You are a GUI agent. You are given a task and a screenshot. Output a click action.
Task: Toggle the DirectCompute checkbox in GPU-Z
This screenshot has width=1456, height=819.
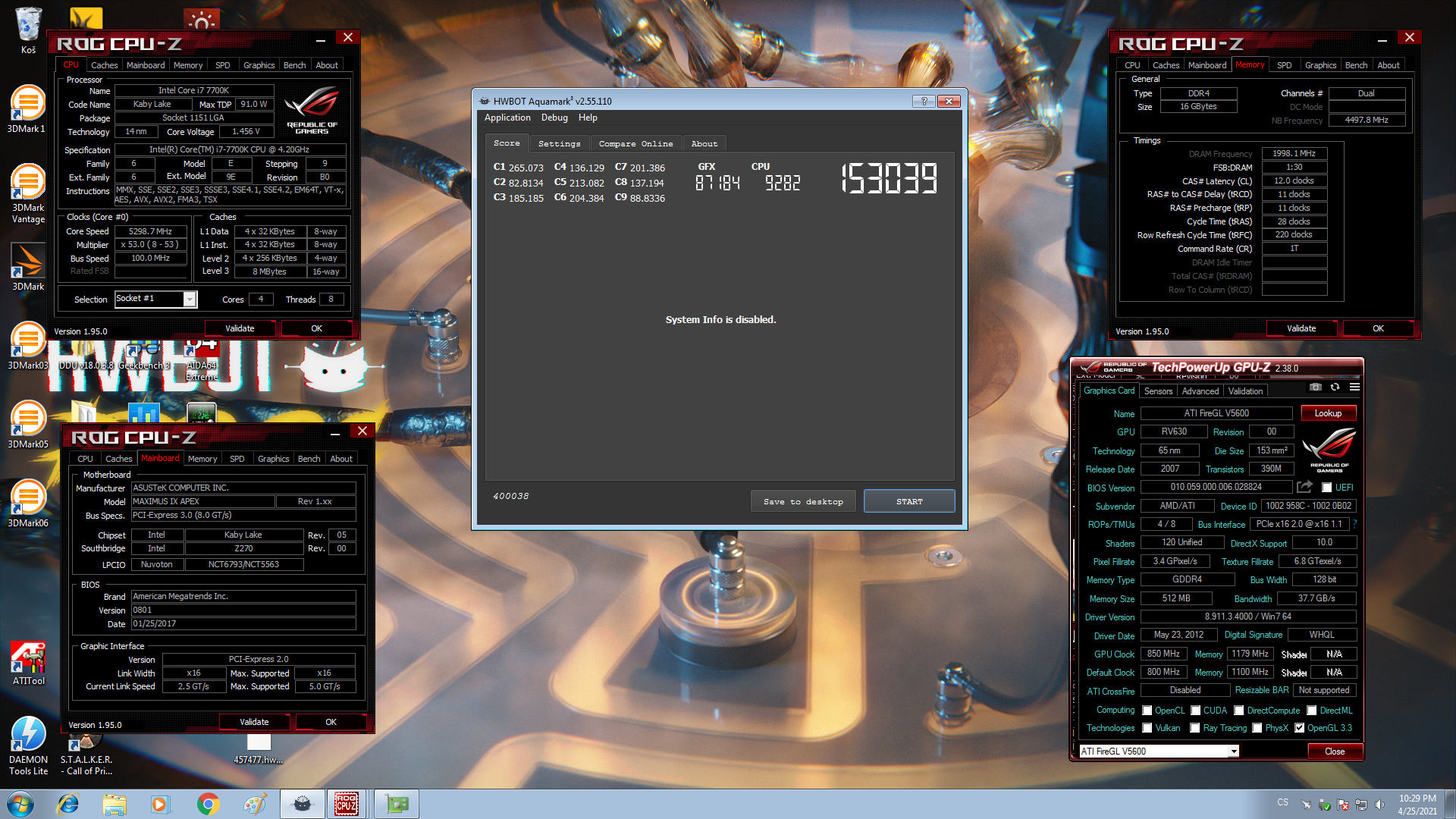click(x=1239, y=711)
